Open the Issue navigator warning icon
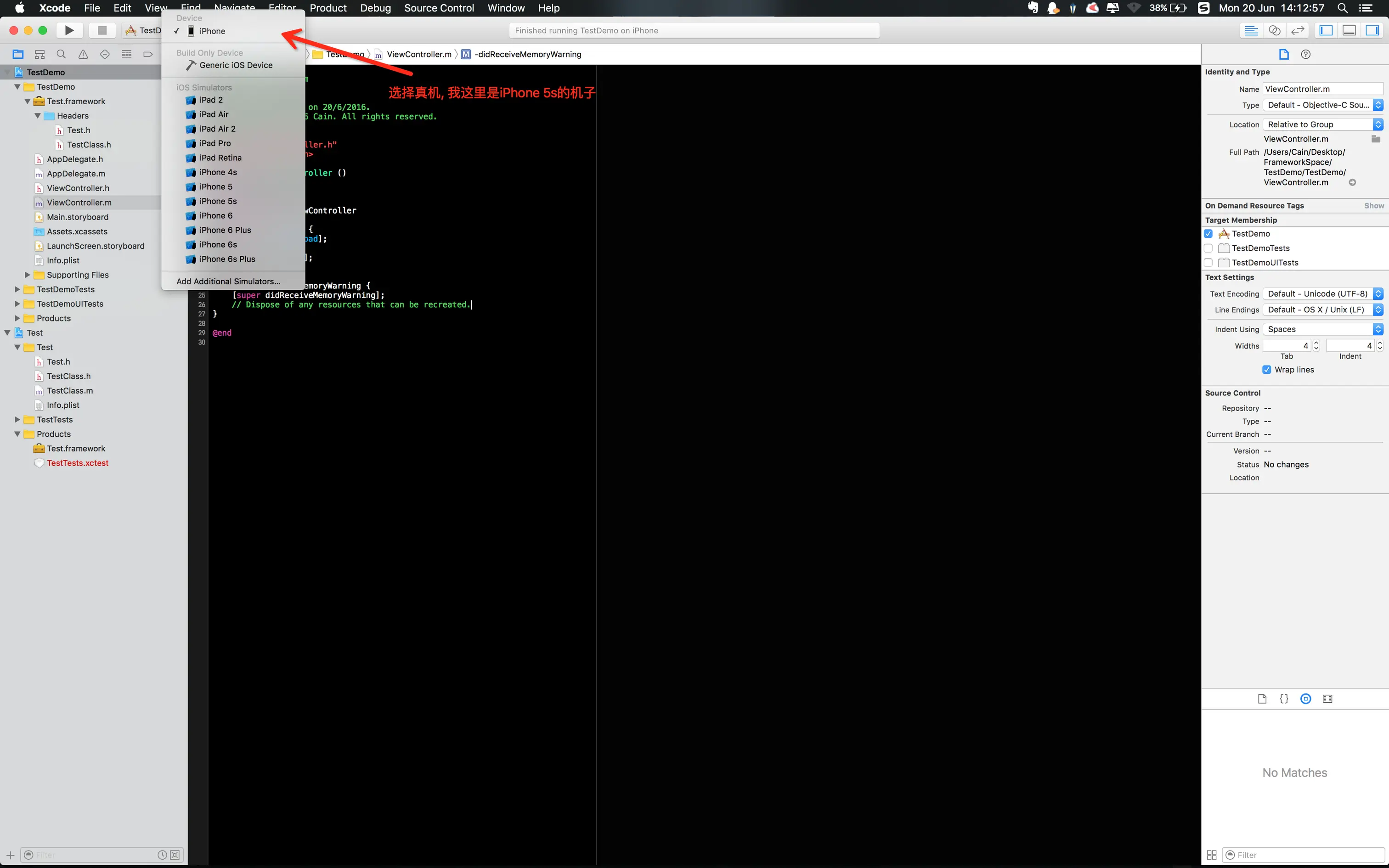The height and width of the screenshot is (868, 1389). click(x=83, y=55)
